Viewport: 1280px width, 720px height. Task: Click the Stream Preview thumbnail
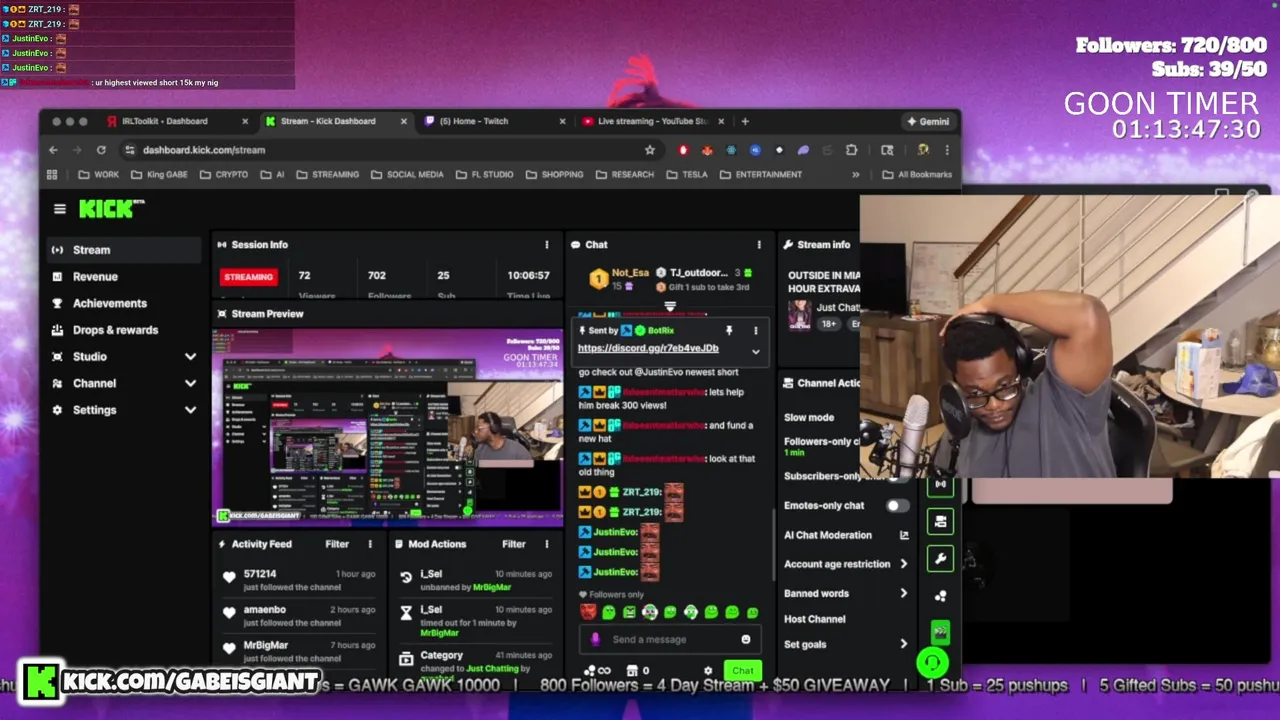click(388, 428)
